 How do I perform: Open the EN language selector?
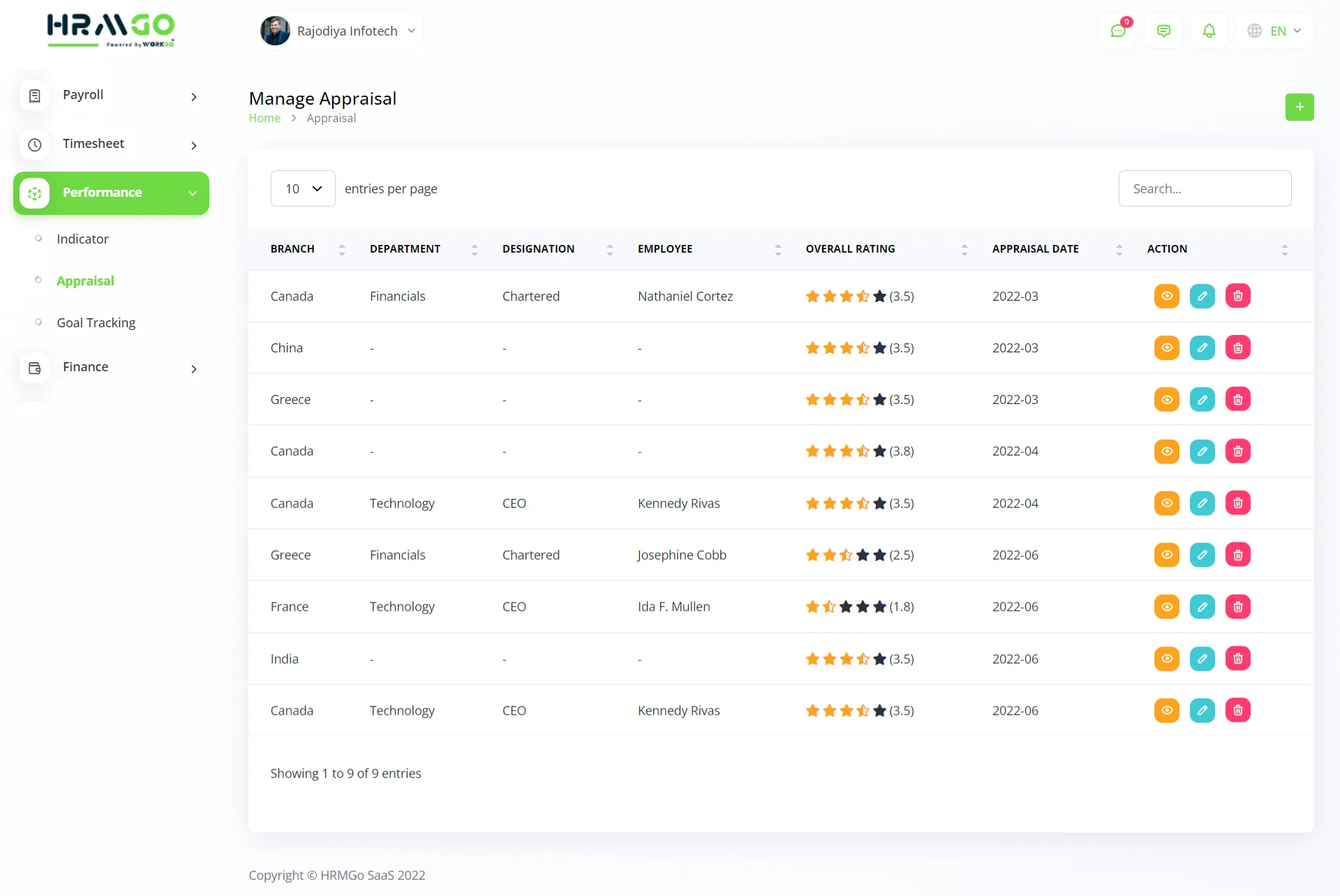pyautogui.click(x=1274, y=31)
